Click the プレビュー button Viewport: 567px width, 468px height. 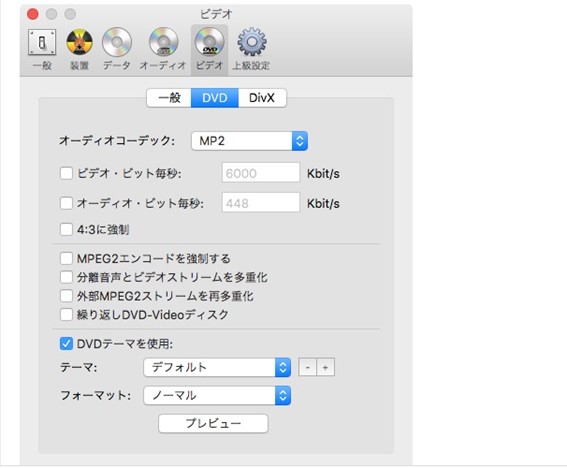(x=213, y=424)
